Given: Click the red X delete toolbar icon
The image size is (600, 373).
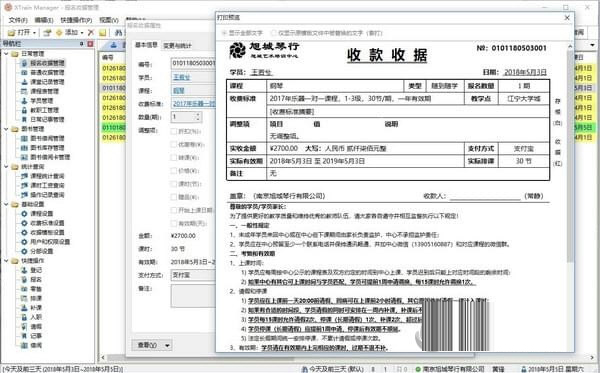Looking at the screenshot, I should click(x=91, y=33).
